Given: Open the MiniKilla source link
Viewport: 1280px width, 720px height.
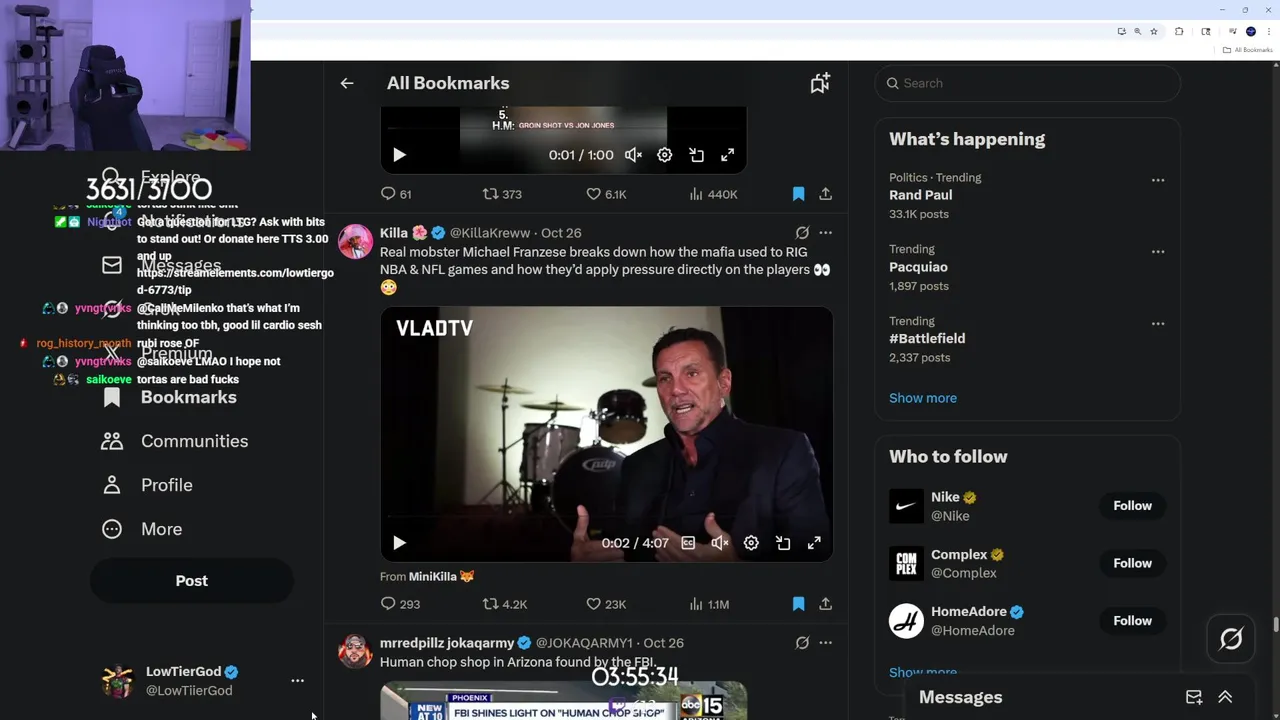Looking at the screenshot, I should pyautogui.click(x=441, y=576).
